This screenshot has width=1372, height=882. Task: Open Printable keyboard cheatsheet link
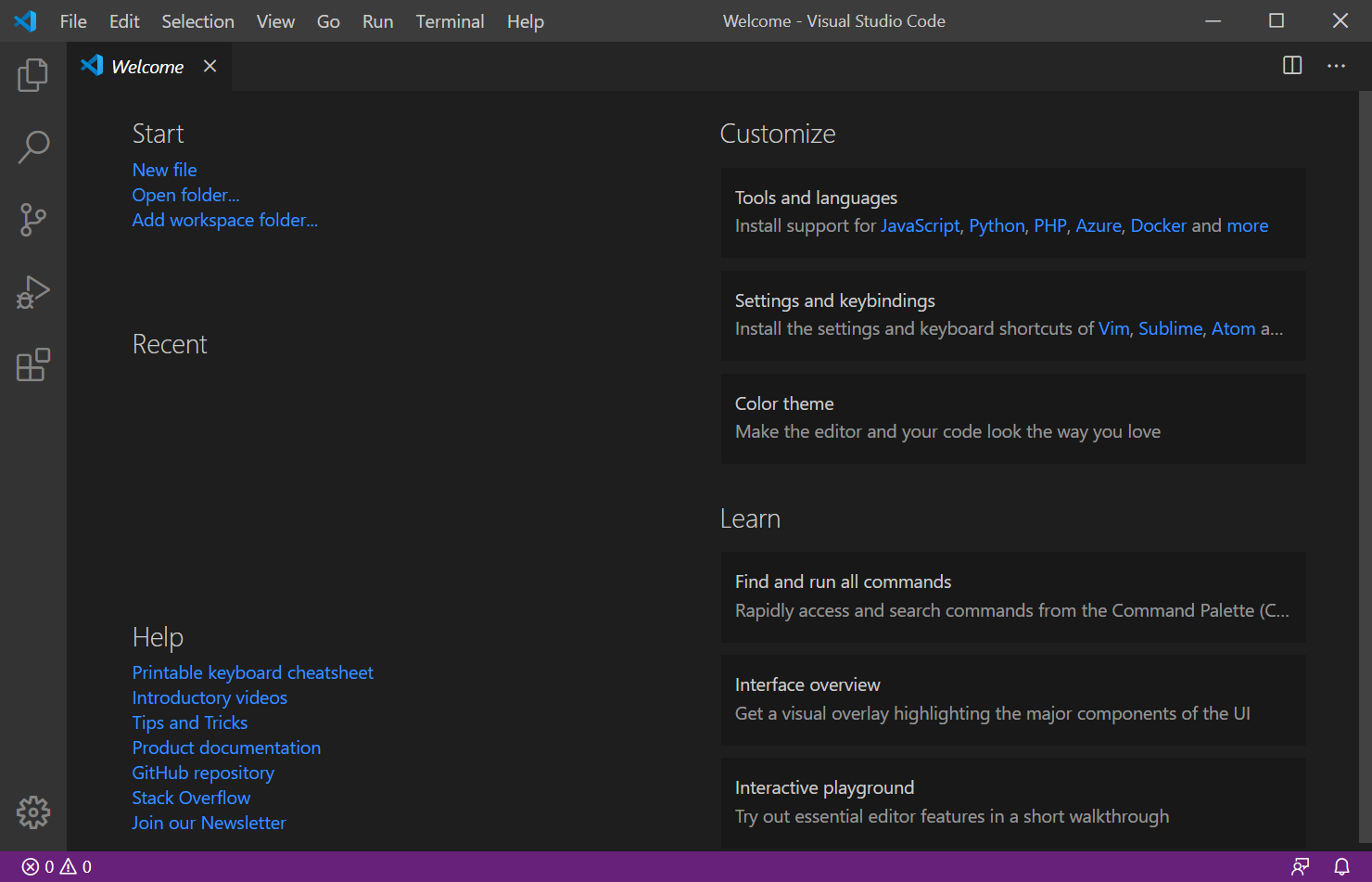pyautogui.click(x=252, y=672)
